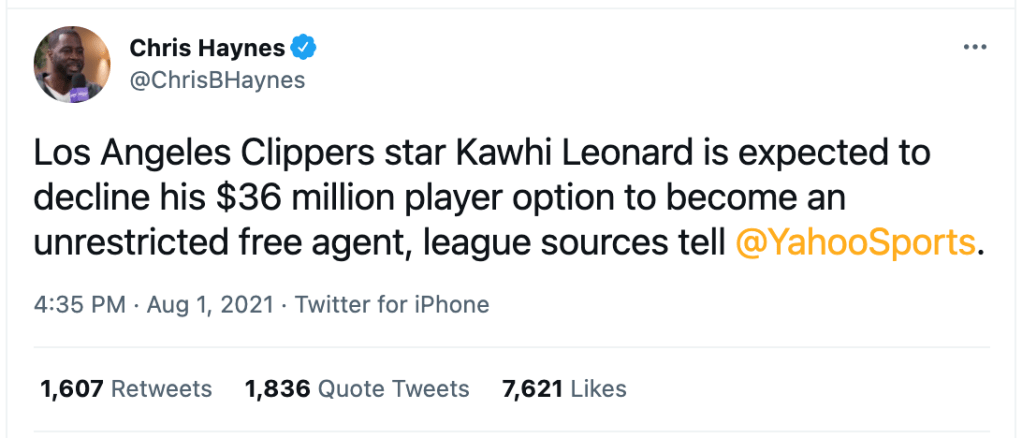This screenshot has width=1022, height=438.
Task: Click the blue verified badge icon
Action: [304, 46]
